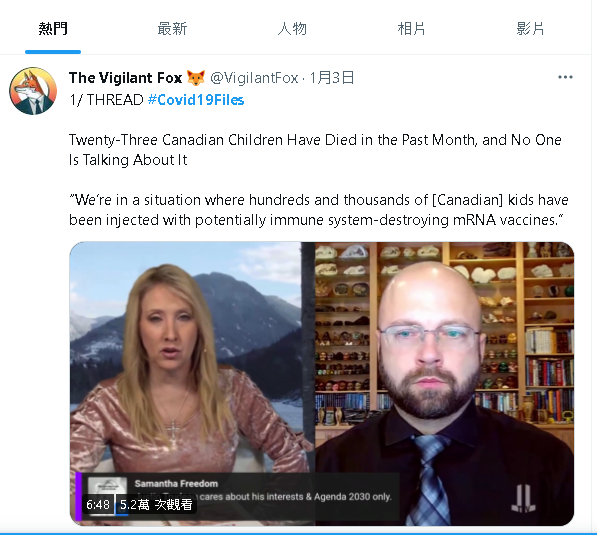Image resolution: width=611 pixels, height=560 pixels.
Task: Click the watermark logo in video corner
Action: point(523,498)
